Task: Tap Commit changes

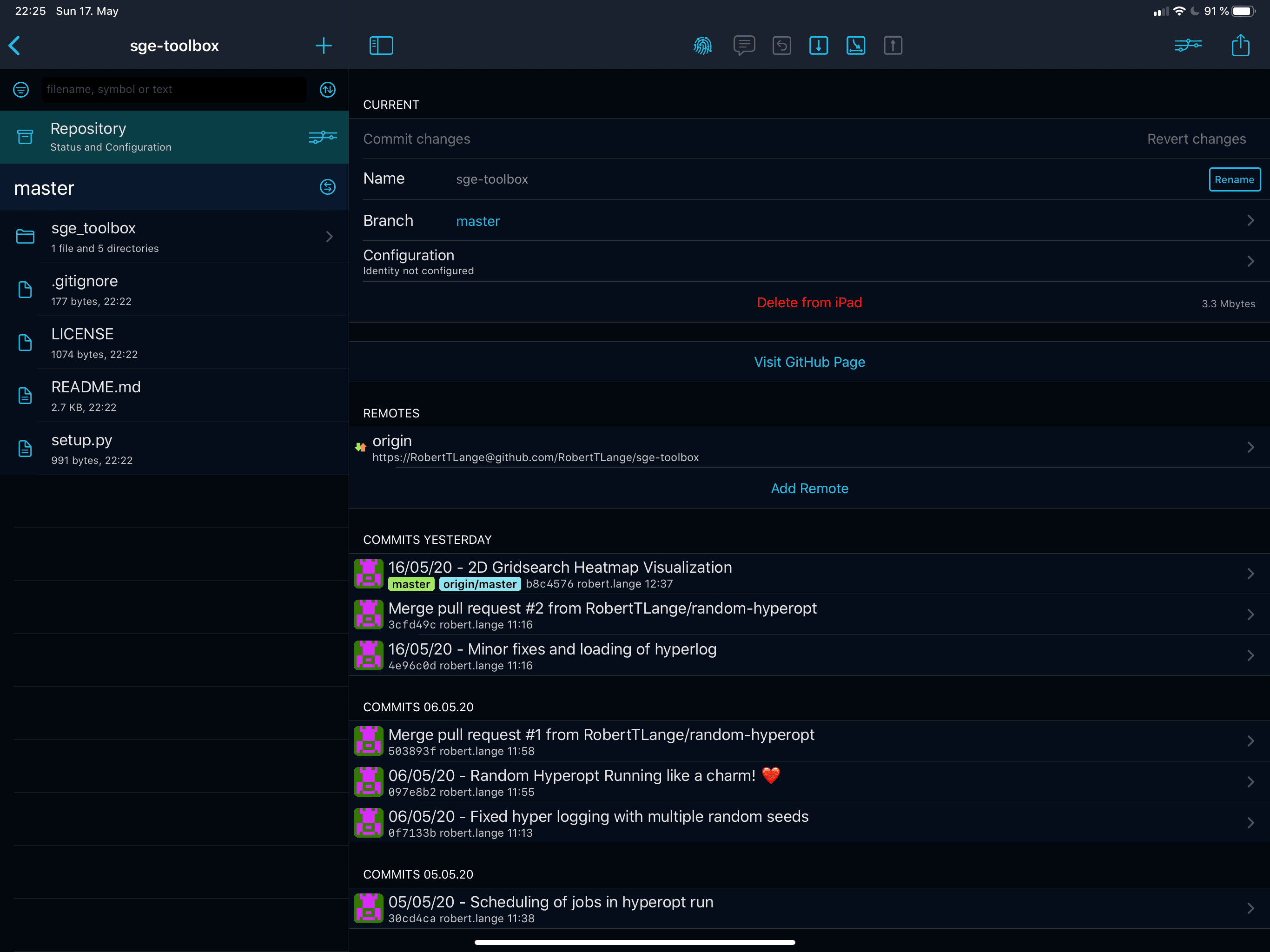Action: click(x=417, y=139)
